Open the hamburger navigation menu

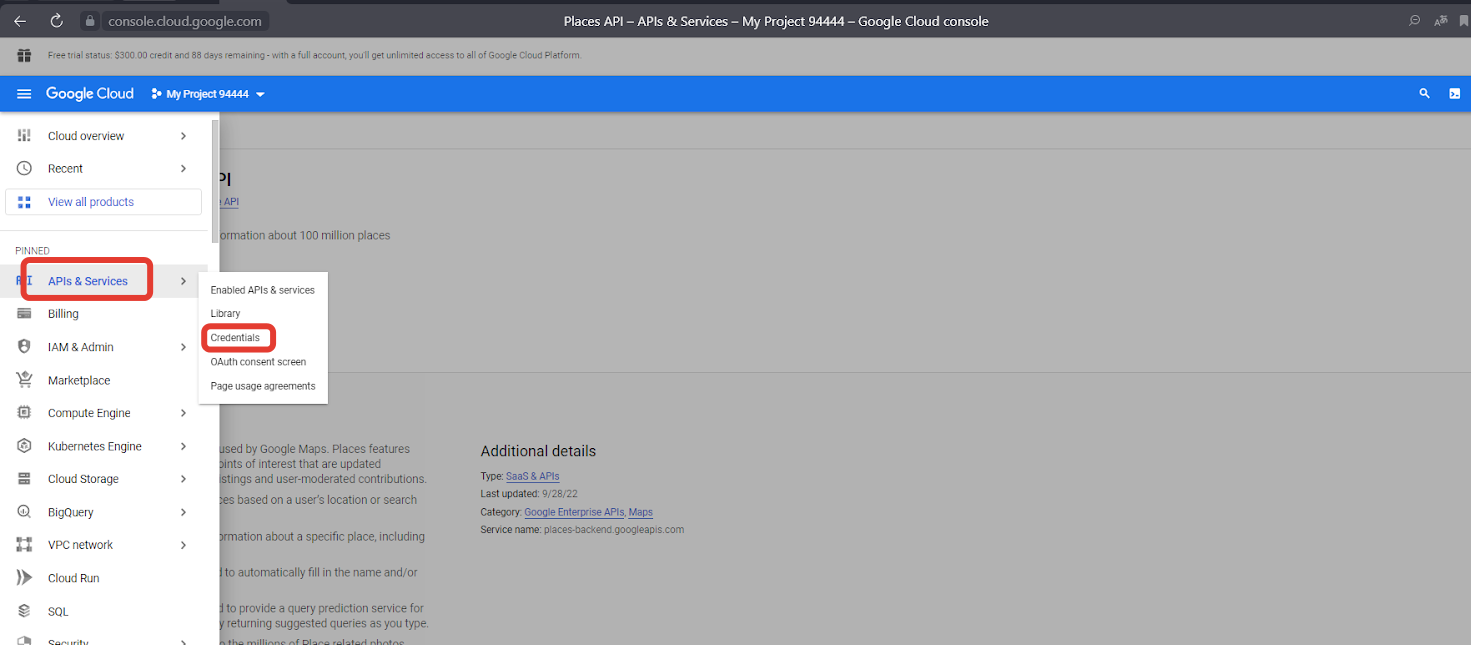[x=24, y=94]
